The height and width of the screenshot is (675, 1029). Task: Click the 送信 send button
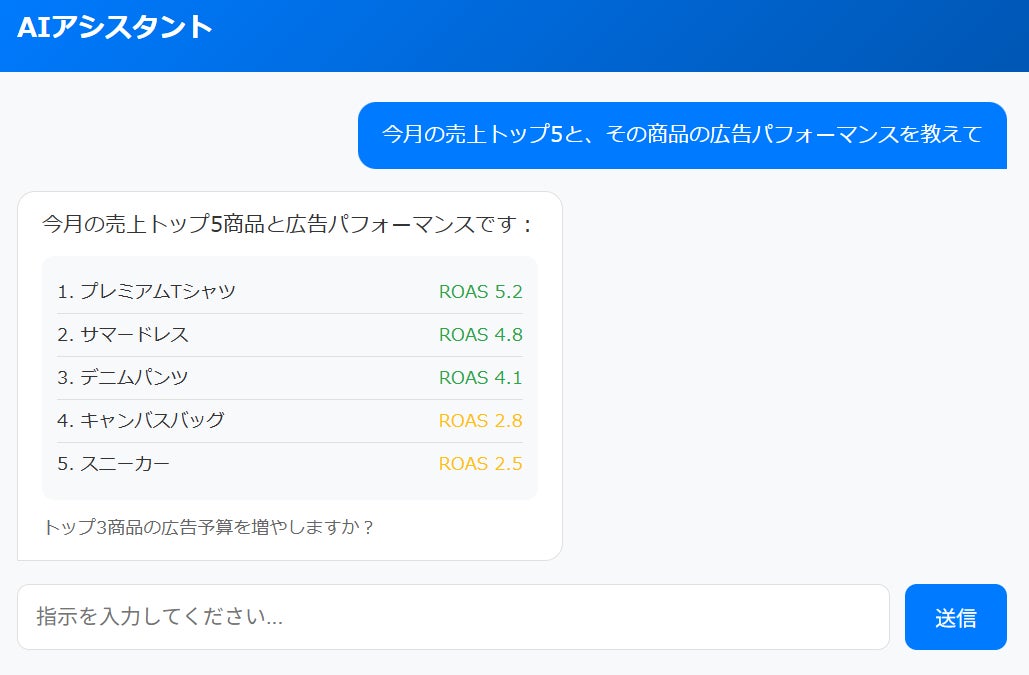pyautogui.click(x=955, y=617)
